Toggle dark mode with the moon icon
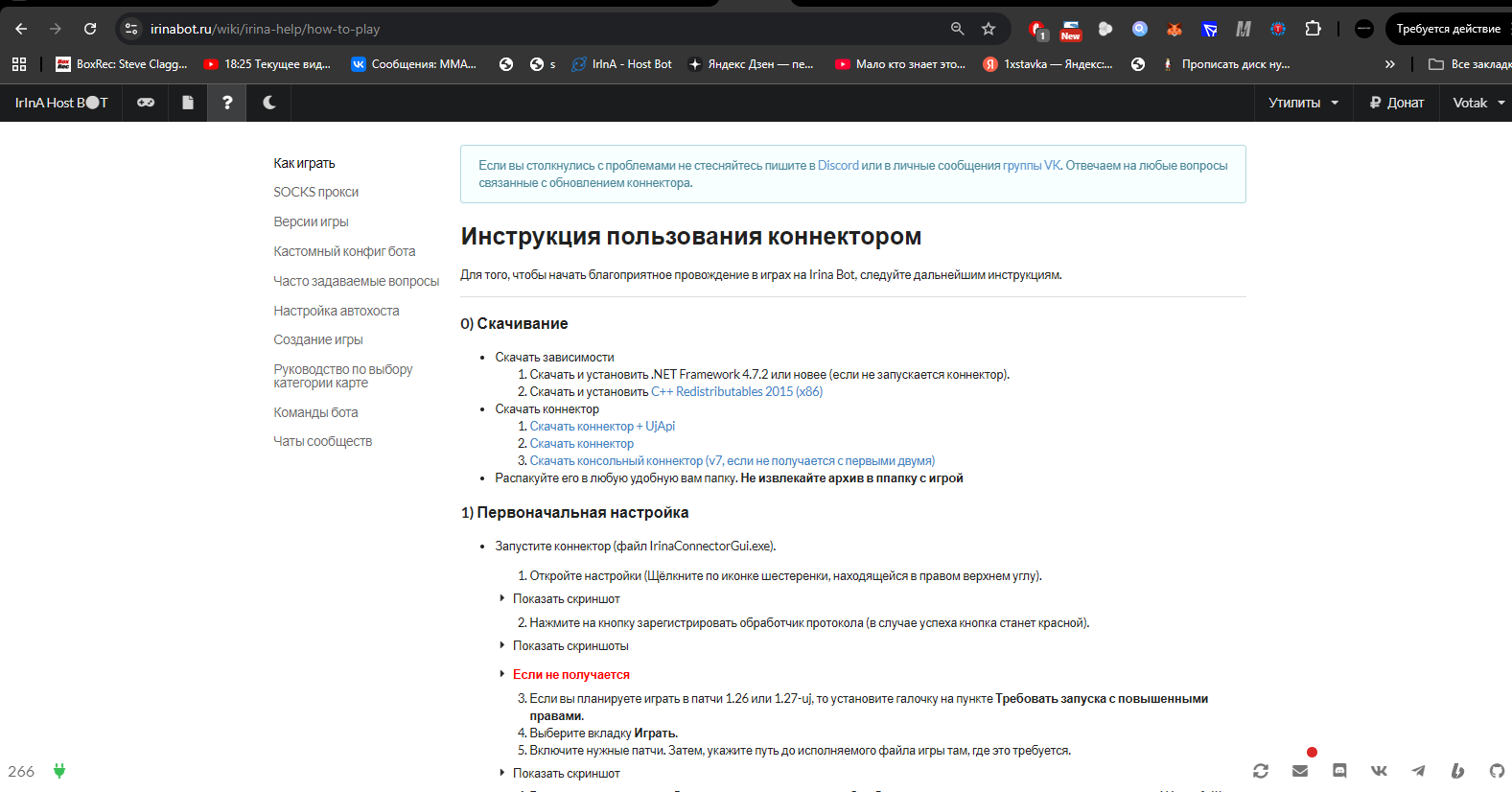Image resolution: width=1512 pixels, height=792 pixels. click(269, 103)
